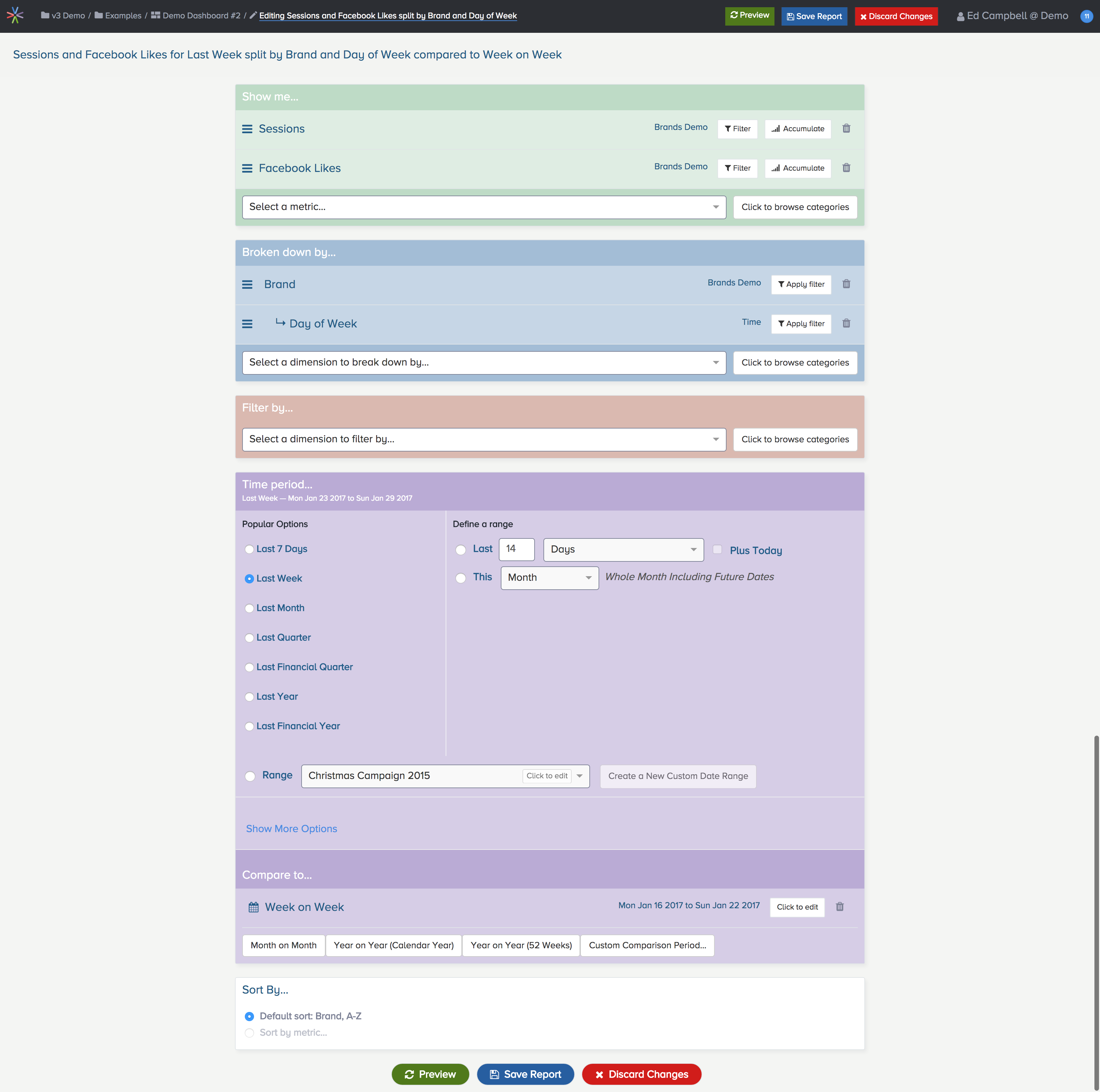Delete Week on Week comparison trash icon

pyautogui.click(x=839, y=906)
